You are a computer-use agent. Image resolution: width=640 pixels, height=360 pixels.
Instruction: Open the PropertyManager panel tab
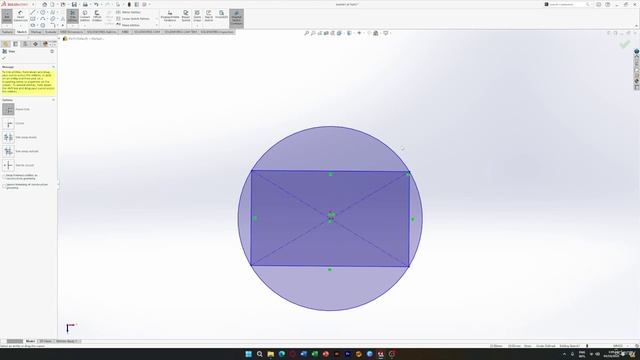tap(16, 44)
